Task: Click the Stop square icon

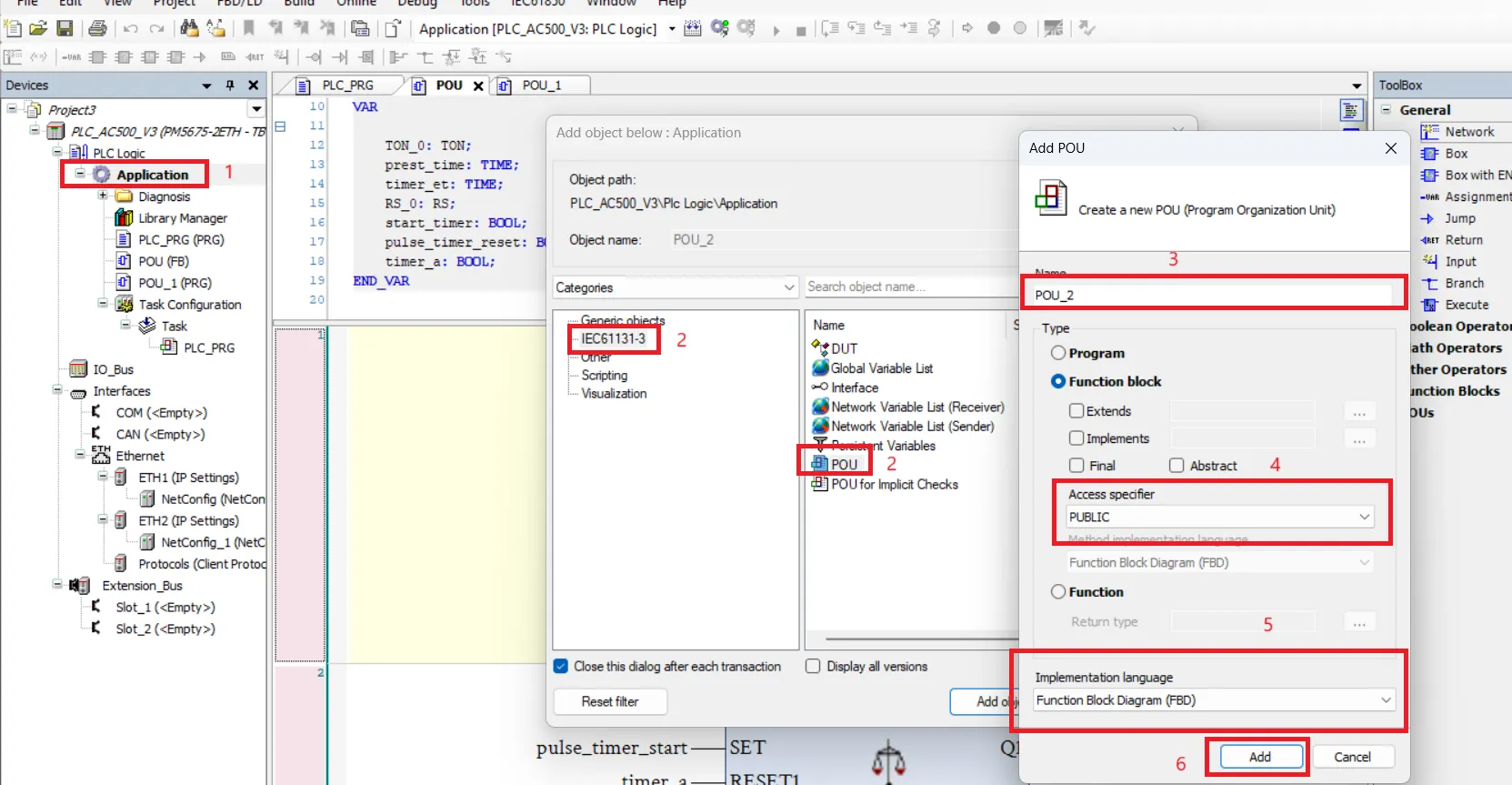Action: 801,31
